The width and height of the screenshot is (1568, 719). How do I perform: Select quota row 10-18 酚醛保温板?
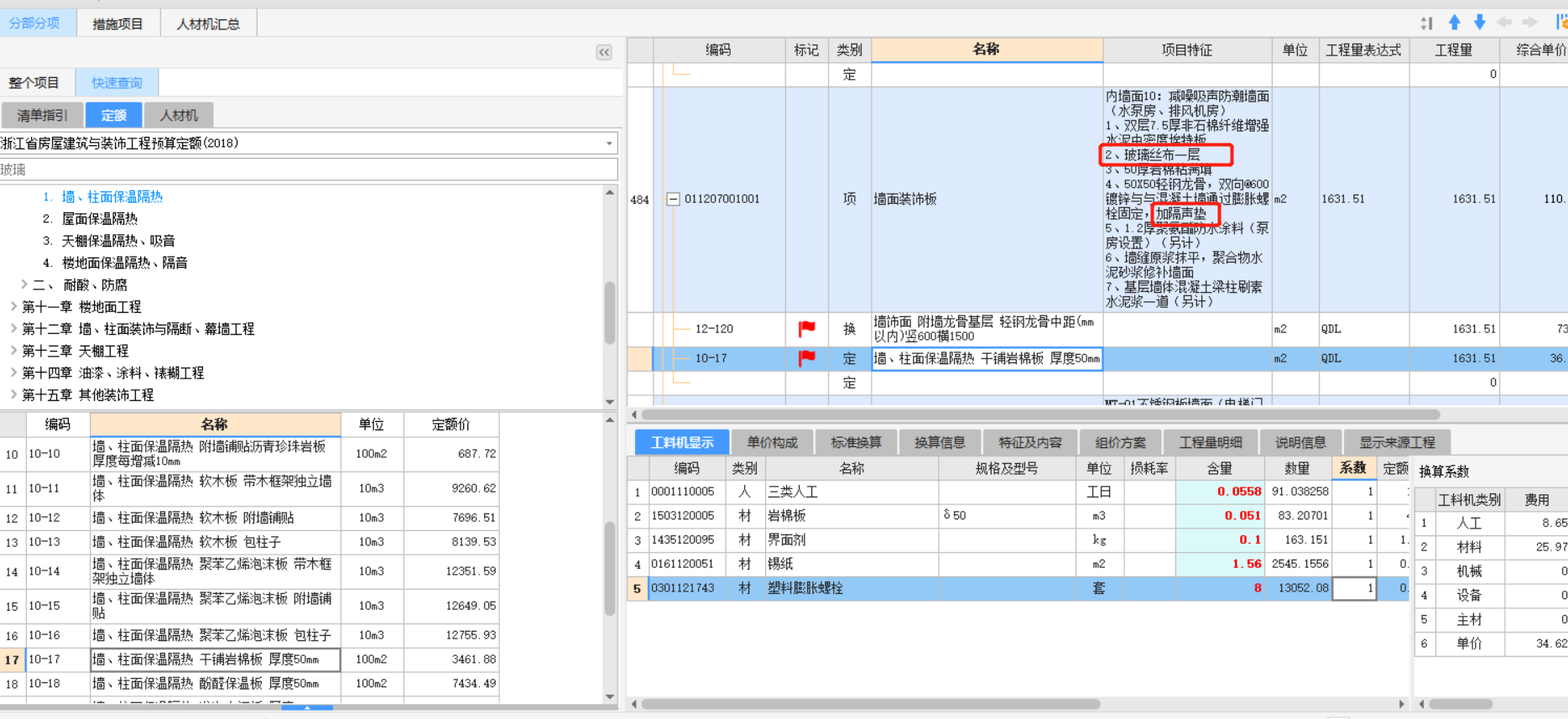(x=250, y=684)
